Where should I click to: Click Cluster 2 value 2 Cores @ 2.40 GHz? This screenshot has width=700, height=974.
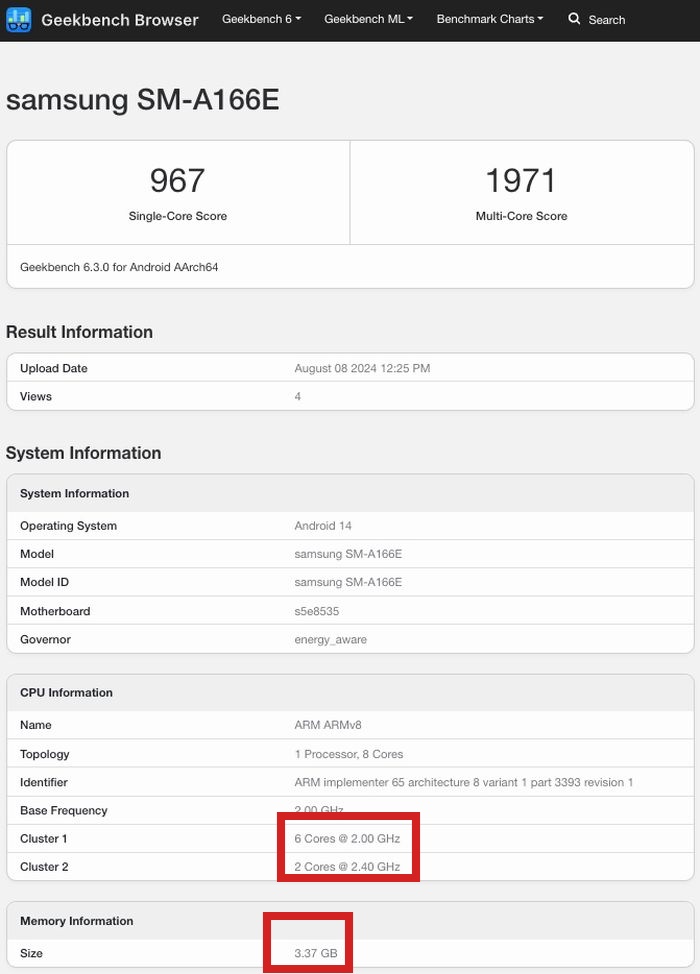(x=347, y=867)
